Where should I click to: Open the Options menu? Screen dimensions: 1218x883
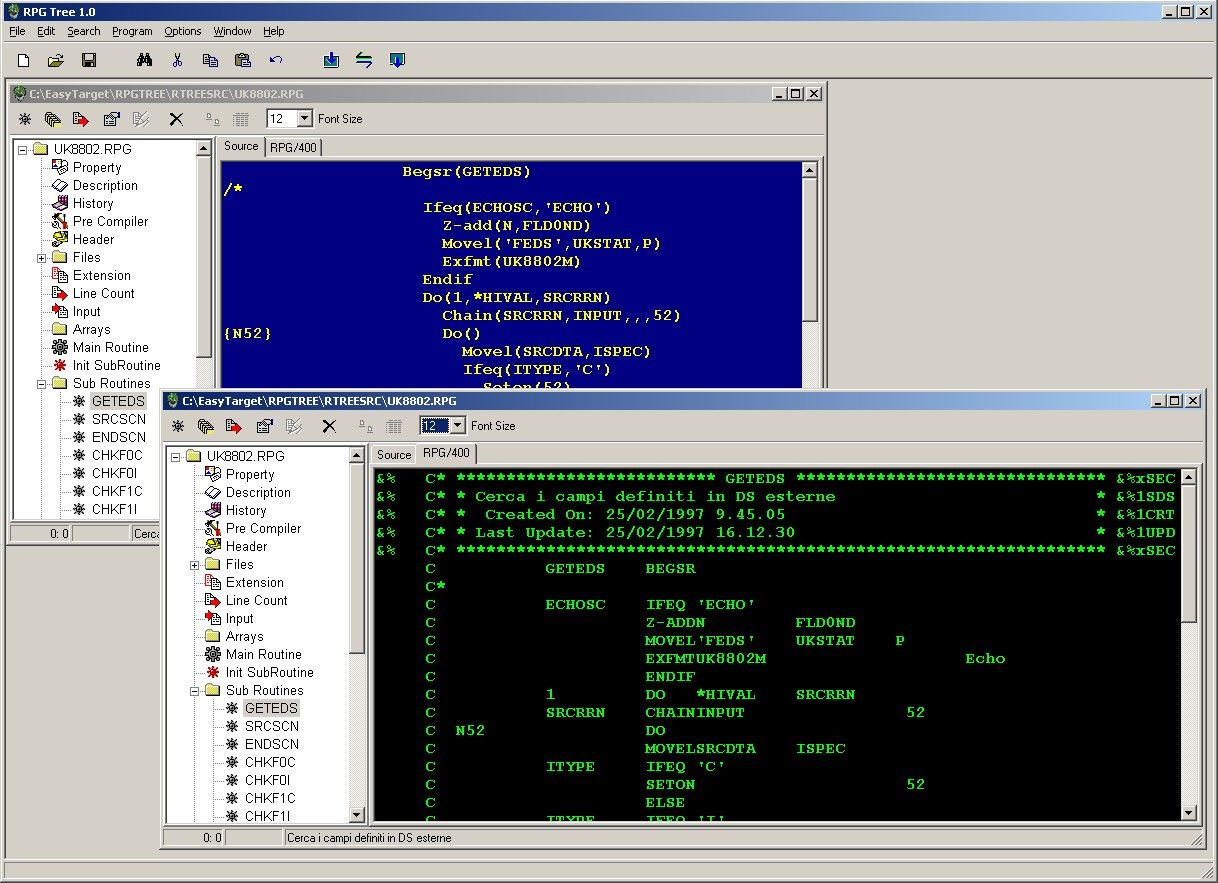[x=183, y=31]
